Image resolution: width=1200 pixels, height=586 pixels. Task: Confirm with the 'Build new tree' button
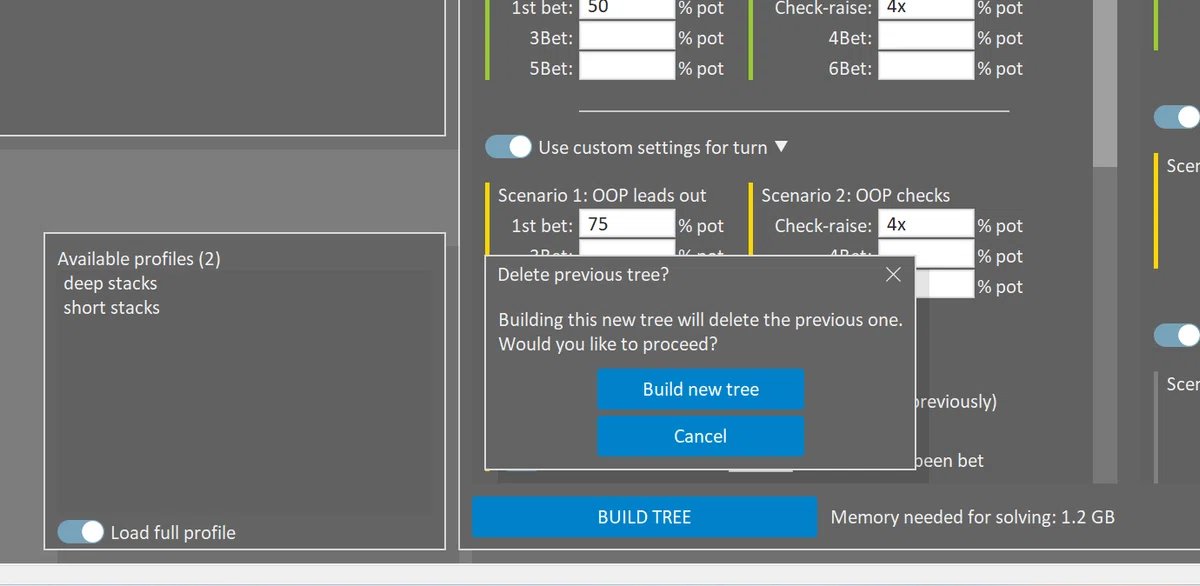[701, 389]
